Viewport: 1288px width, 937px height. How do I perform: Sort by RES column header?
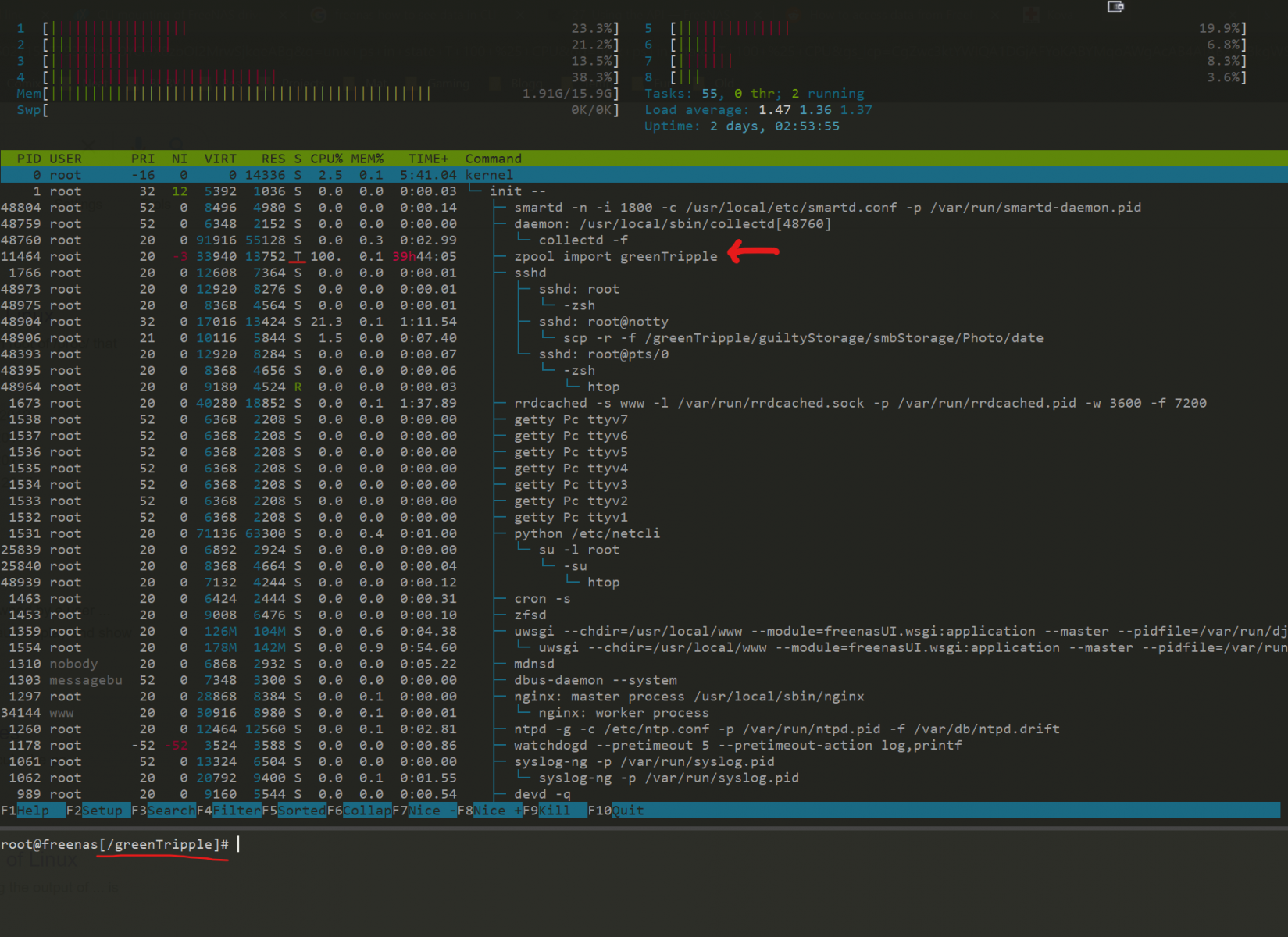click(273, 159)
